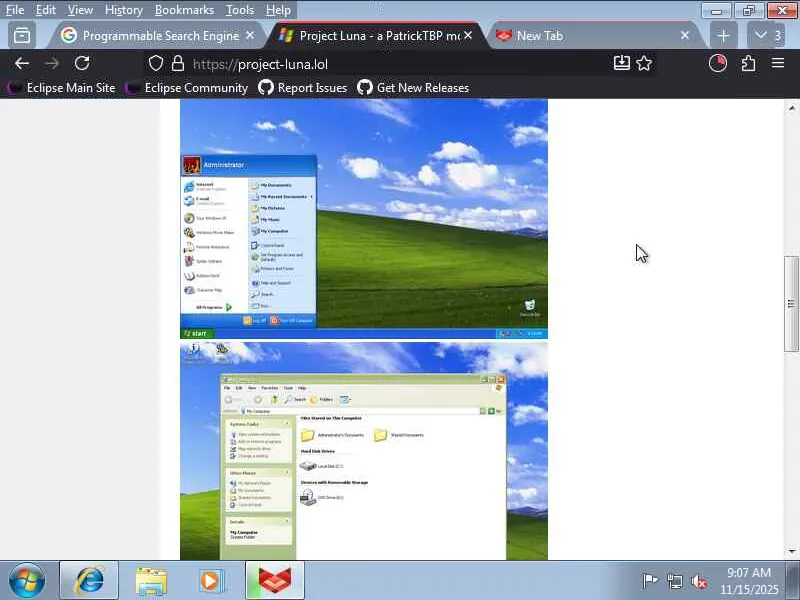Click the site security padlock icon
This screenshot has height=600, width=800.
click(x=178, y=64)
